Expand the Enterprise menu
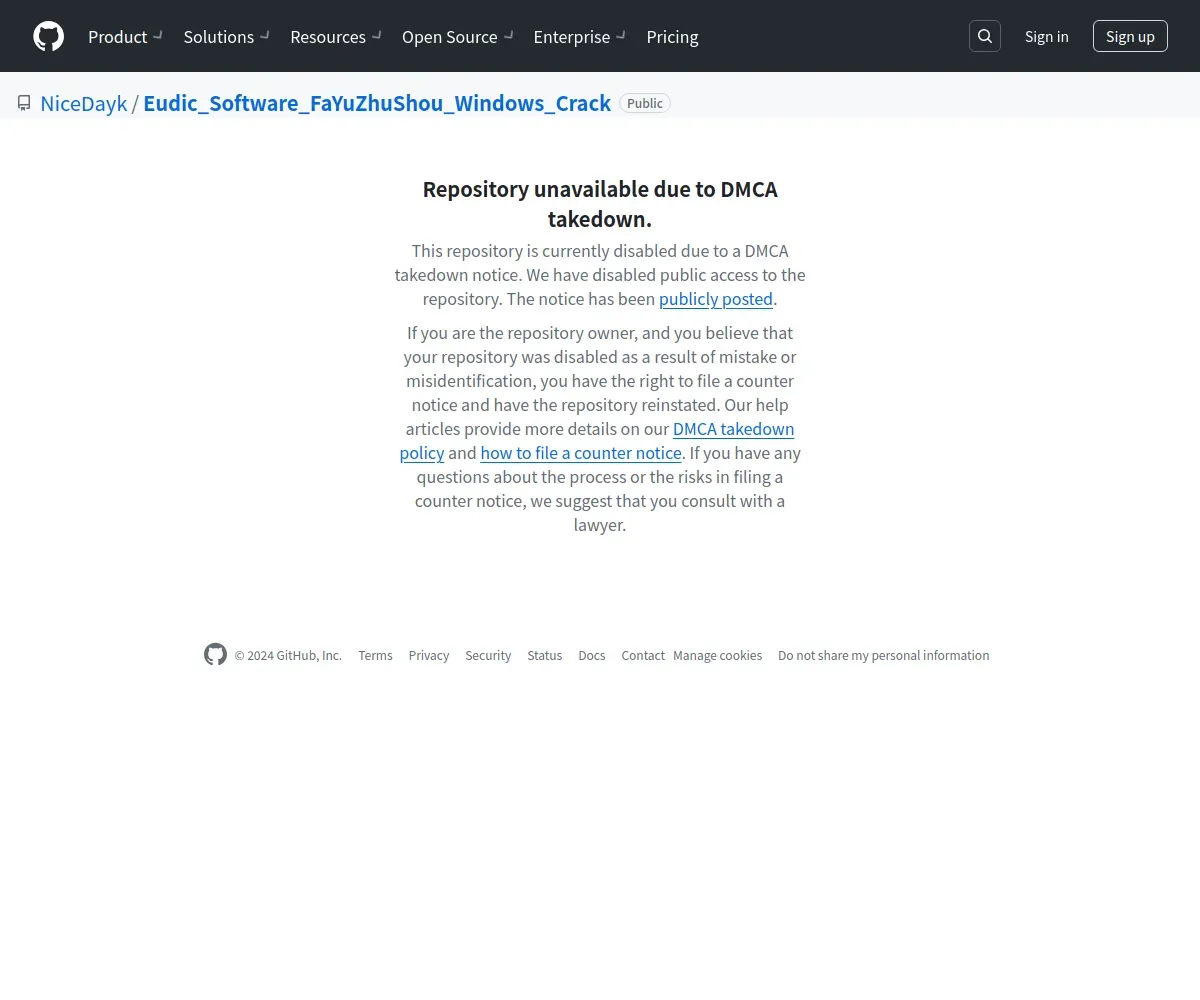The image size is (1200, 1000). (580, 36)
